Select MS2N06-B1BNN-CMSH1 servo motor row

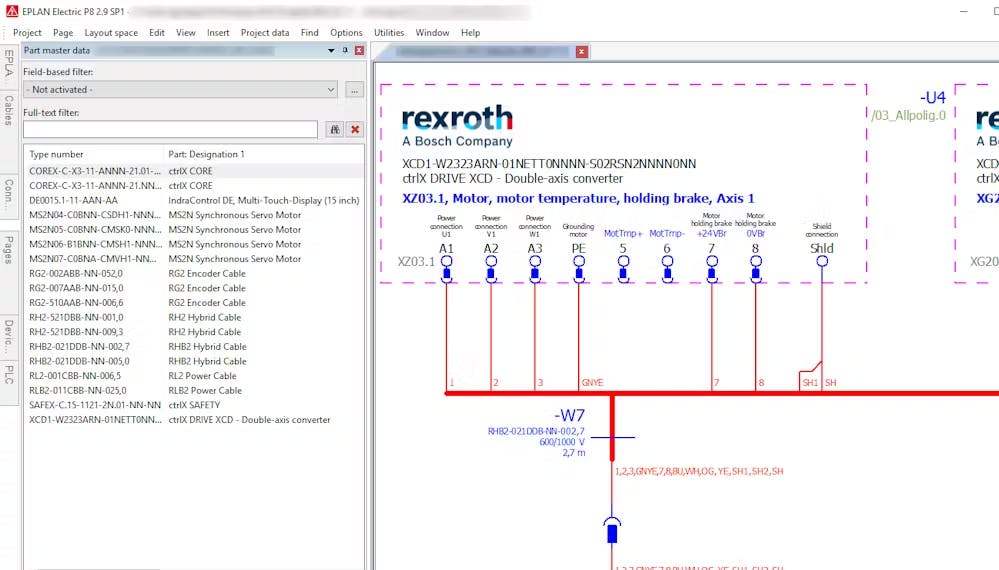pyautogui.click(x=194, y=244)
